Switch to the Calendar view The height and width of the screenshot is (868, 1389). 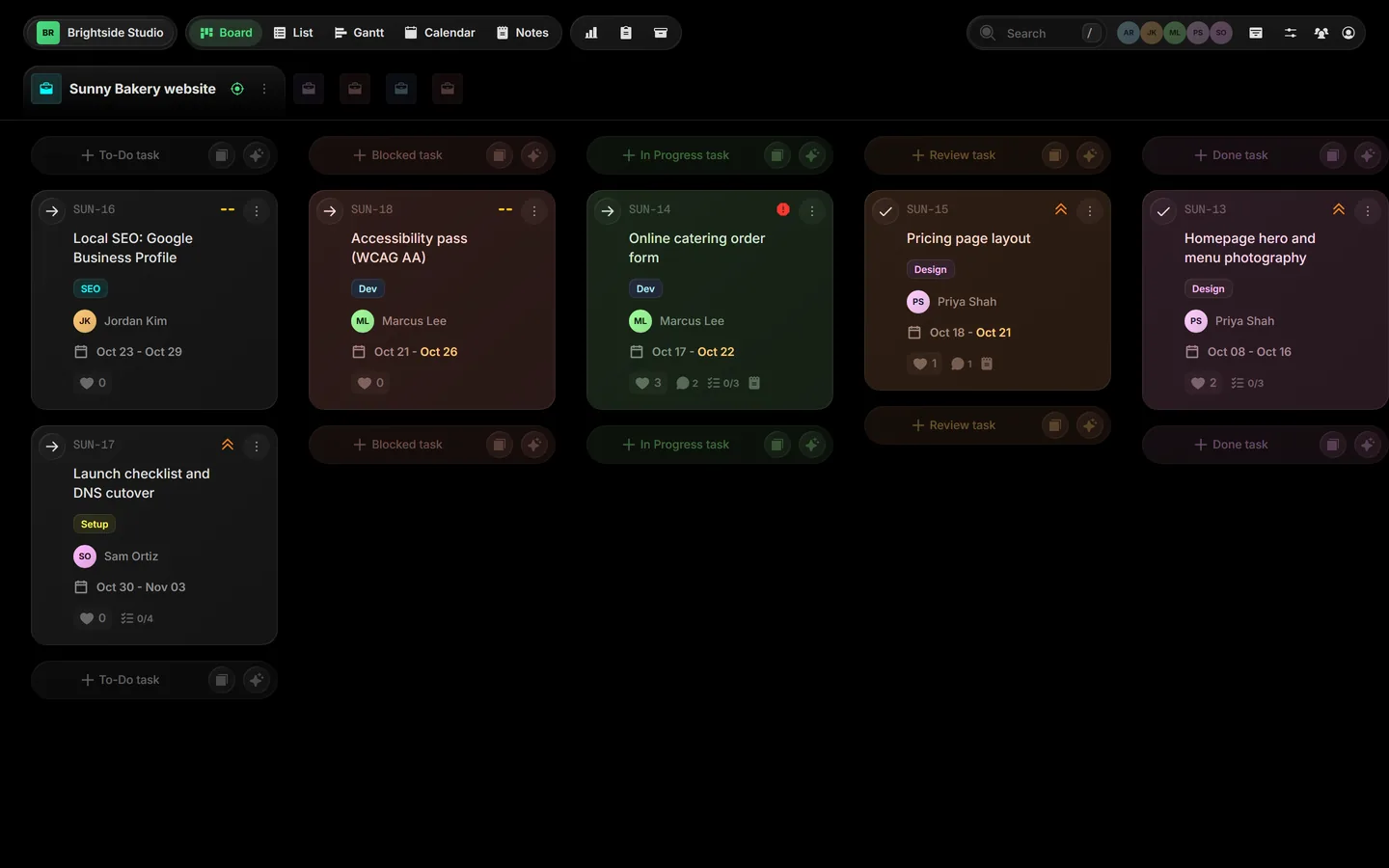point(440,33)
